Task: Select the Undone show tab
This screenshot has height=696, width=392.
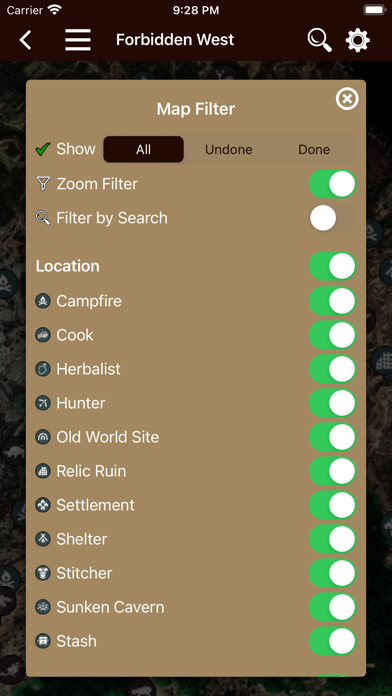Action: [x=229, y=150]
